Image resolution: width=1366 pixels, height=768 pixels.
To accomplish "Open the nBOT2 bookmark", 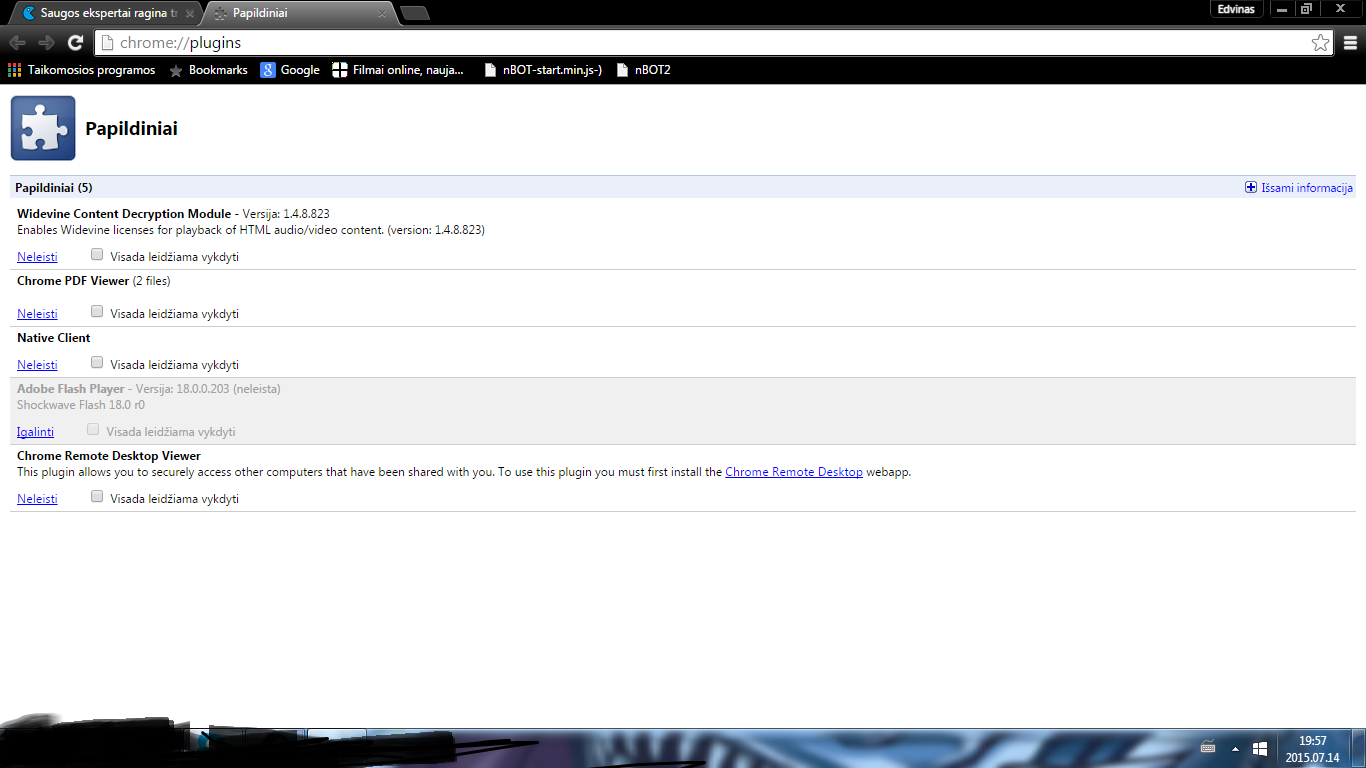I will click(643, 70).
